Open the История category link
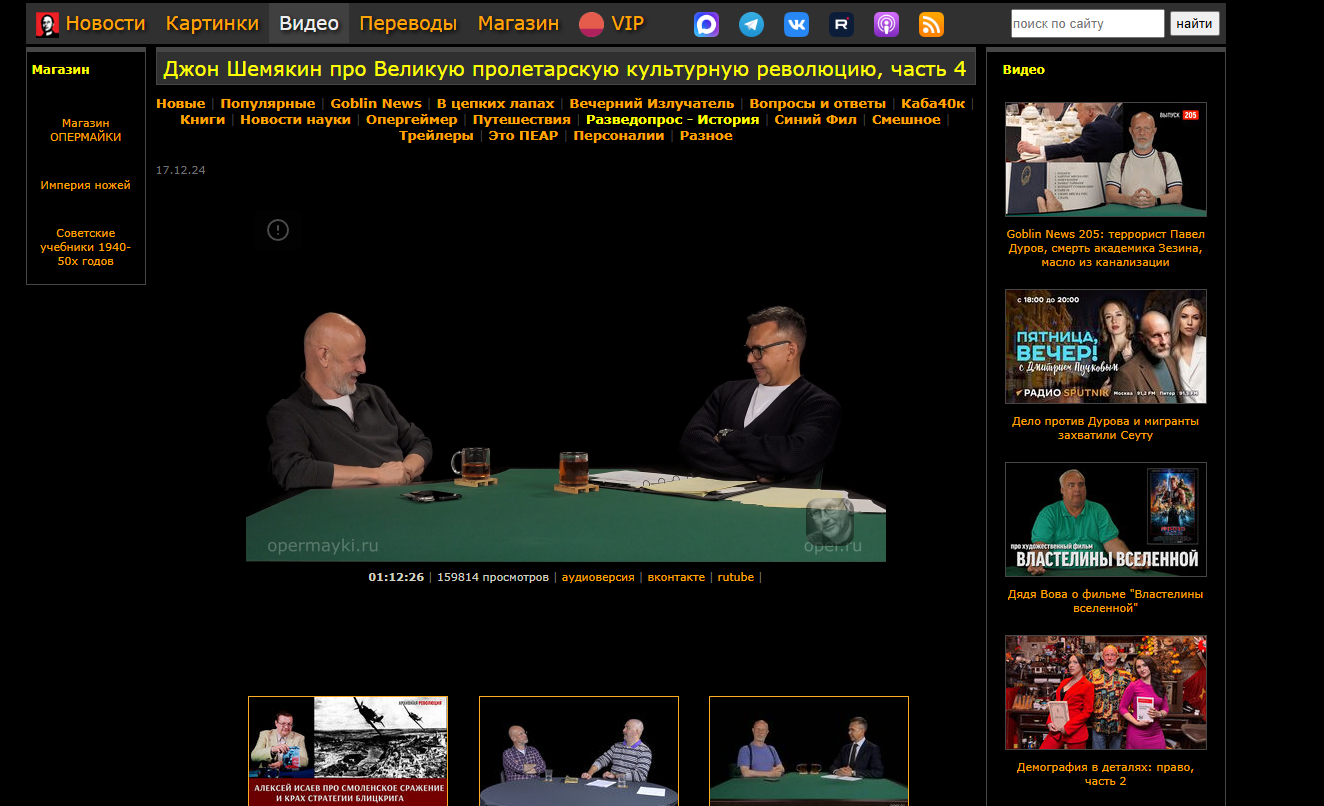This screenshot has height=806, width=1324. (x=729, y=120)
